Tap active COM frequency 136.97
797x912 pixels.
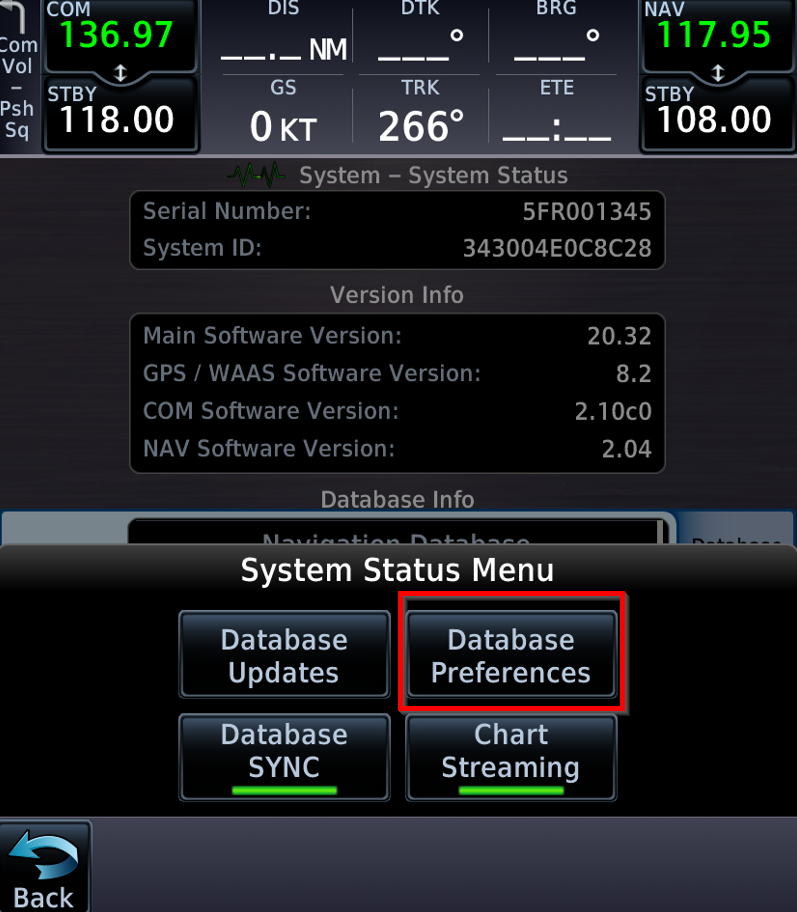click(121, 35)
